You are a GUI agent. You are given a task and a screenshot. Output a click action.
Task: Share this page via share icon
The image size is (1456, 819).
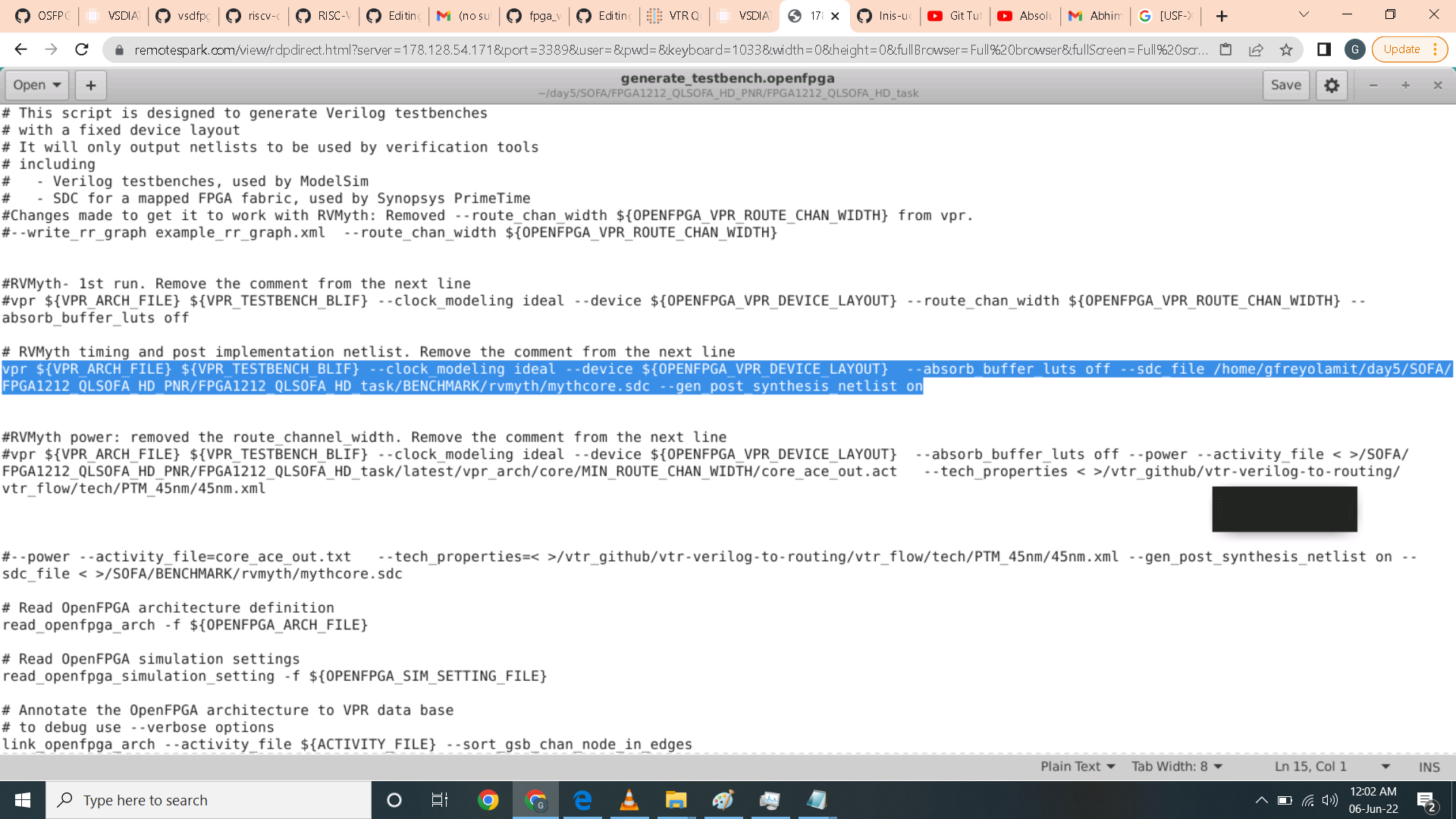[1256, 49]
